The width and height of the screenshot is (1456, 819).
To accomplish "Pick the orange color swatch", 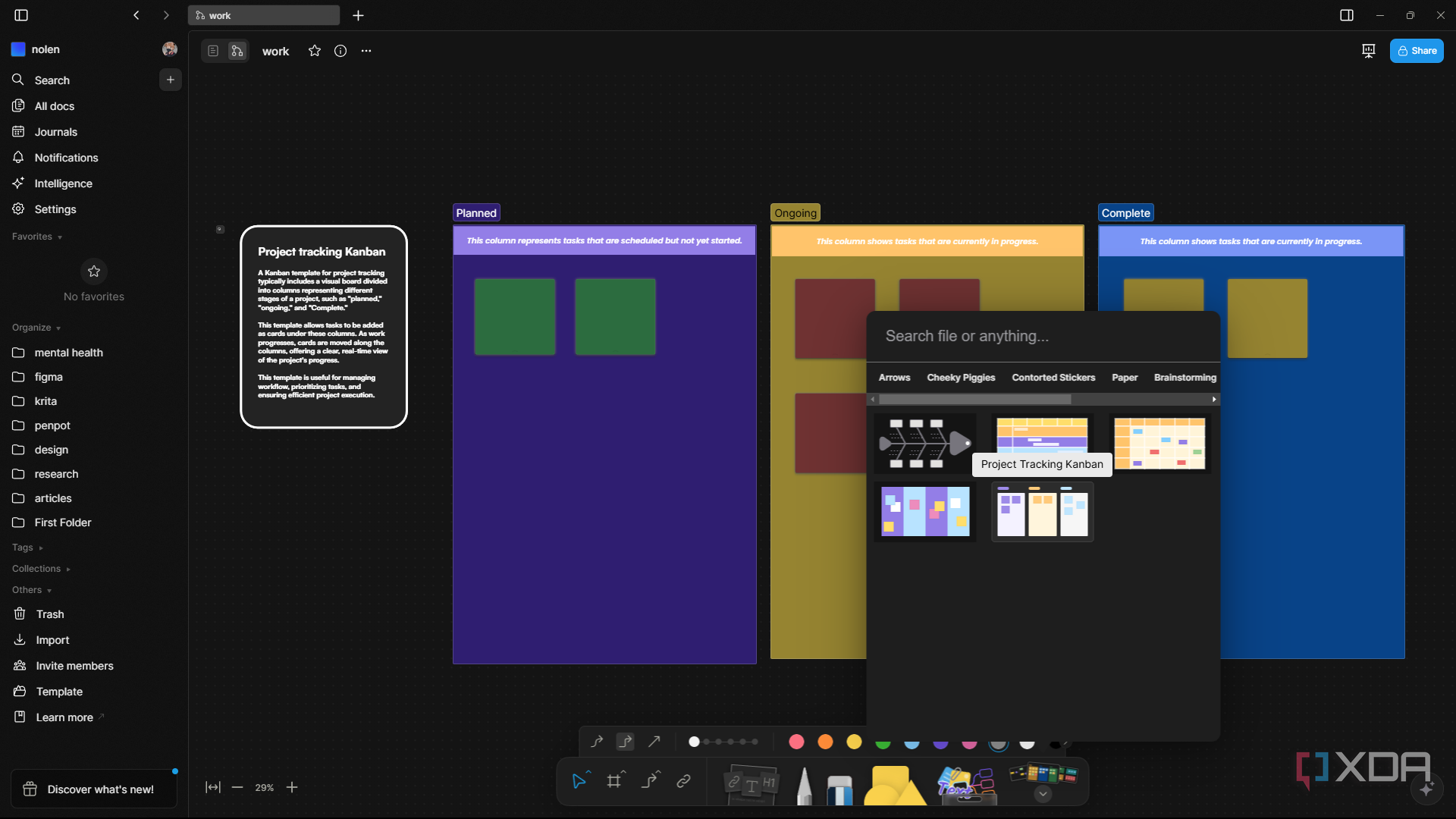I will (x=825, y=742).
